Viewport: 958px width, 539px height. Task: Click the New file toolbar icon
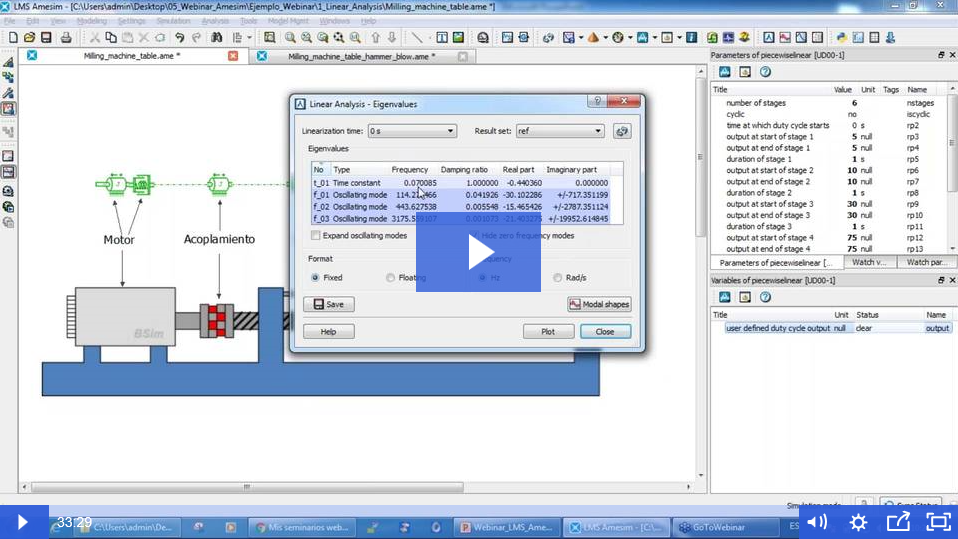[13, 37]
